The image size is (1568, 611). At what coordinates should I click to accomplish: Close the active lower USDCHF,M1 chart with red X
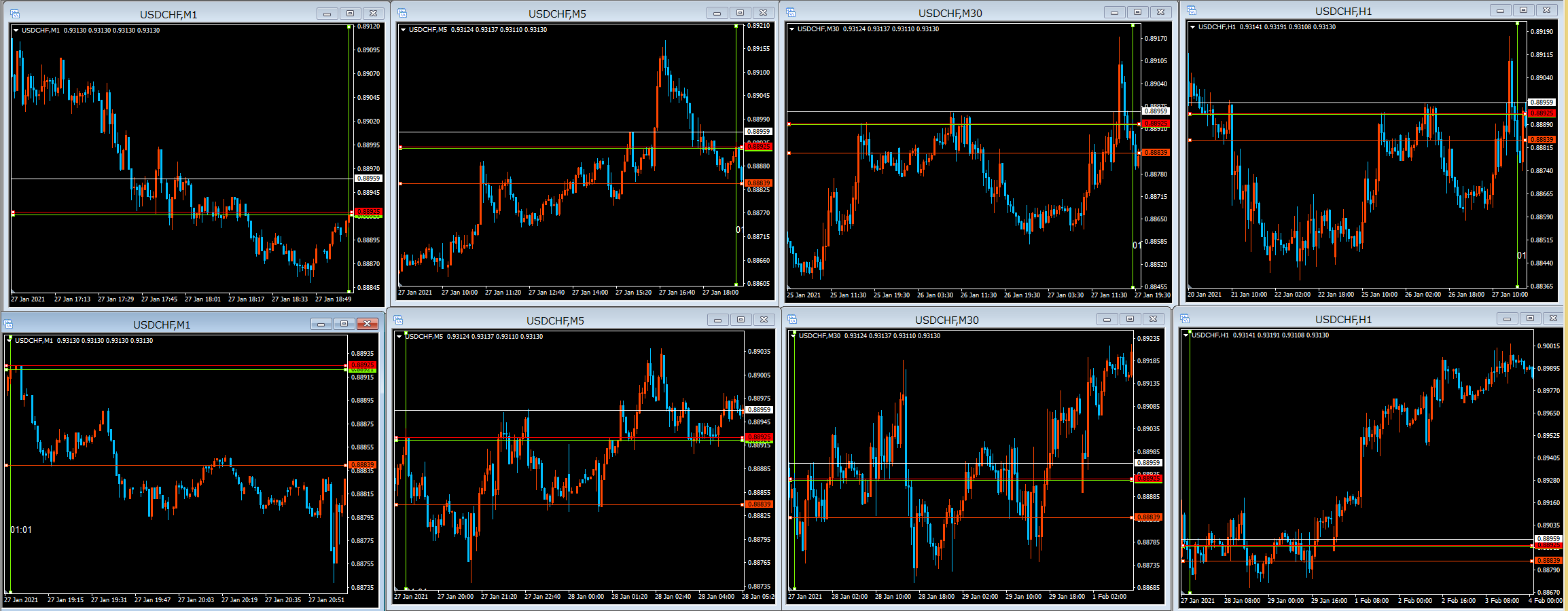tap(367, 324)
